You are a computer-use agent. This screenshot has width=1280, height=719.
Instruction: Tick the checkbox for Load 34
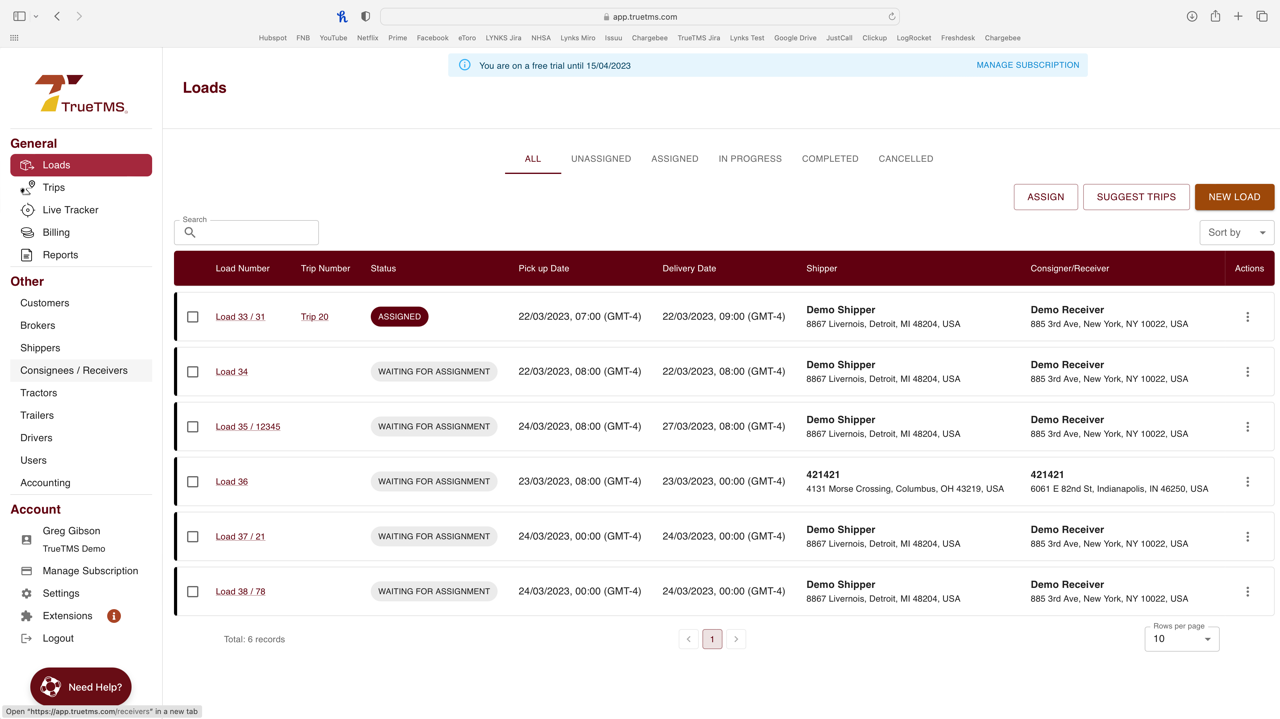pyautogui.click(x=193, y=372)
